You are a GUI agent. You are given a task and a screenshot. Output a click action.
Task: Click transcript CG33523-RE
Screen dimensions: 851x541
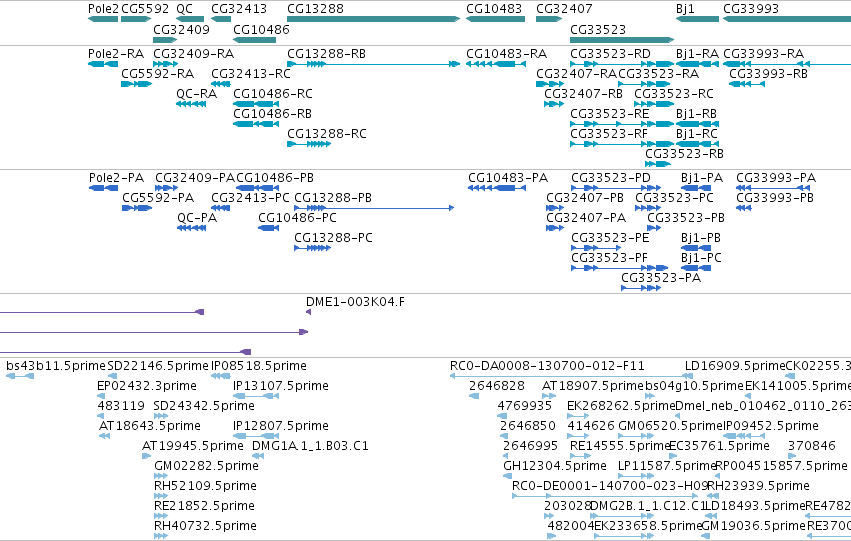click(x=609, y=114)
